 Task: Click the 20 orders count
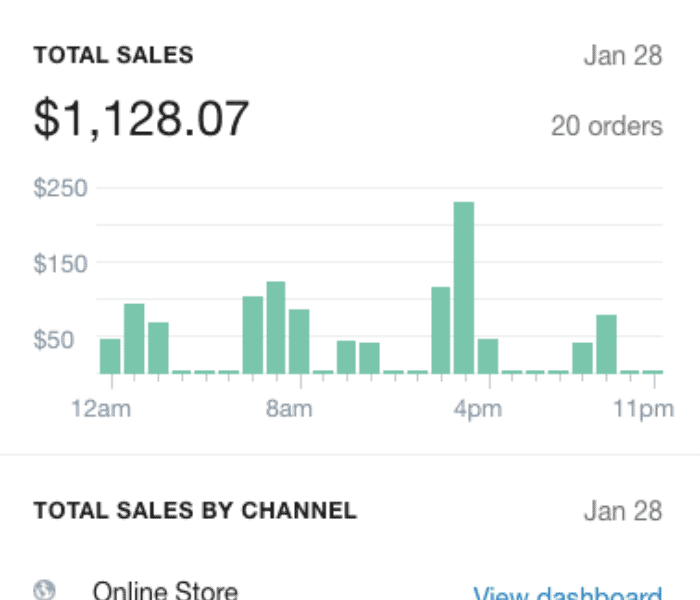[606, 127]
